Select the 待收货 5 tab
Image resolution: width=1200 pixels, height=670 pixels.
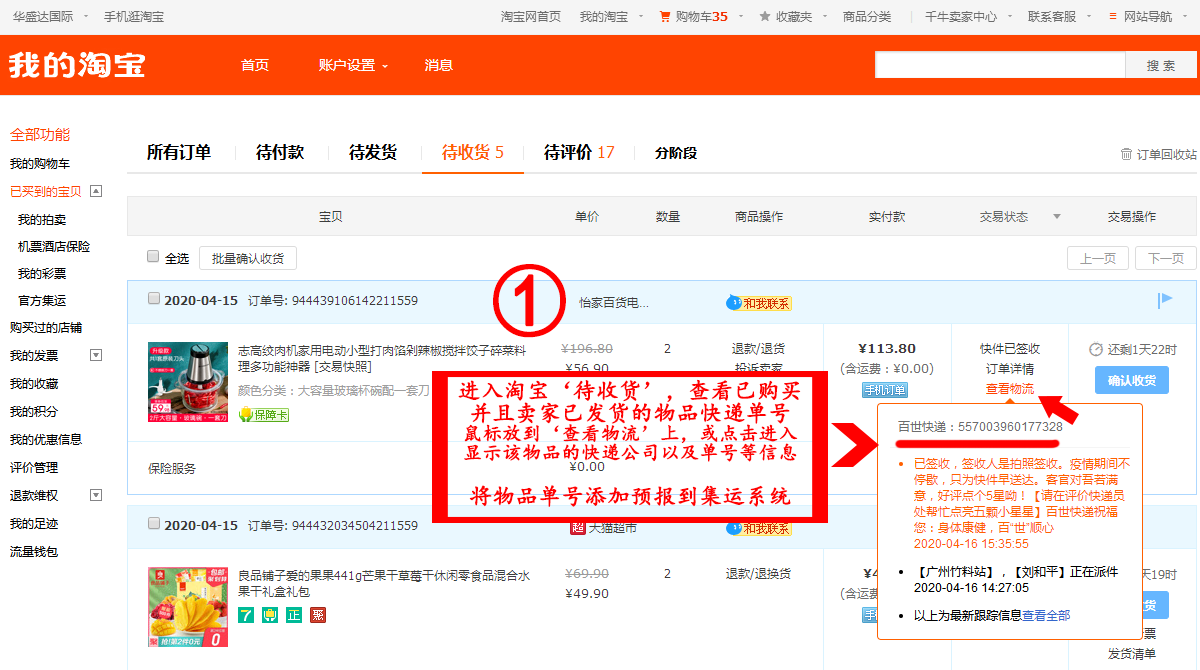click(x=473, y=152)
